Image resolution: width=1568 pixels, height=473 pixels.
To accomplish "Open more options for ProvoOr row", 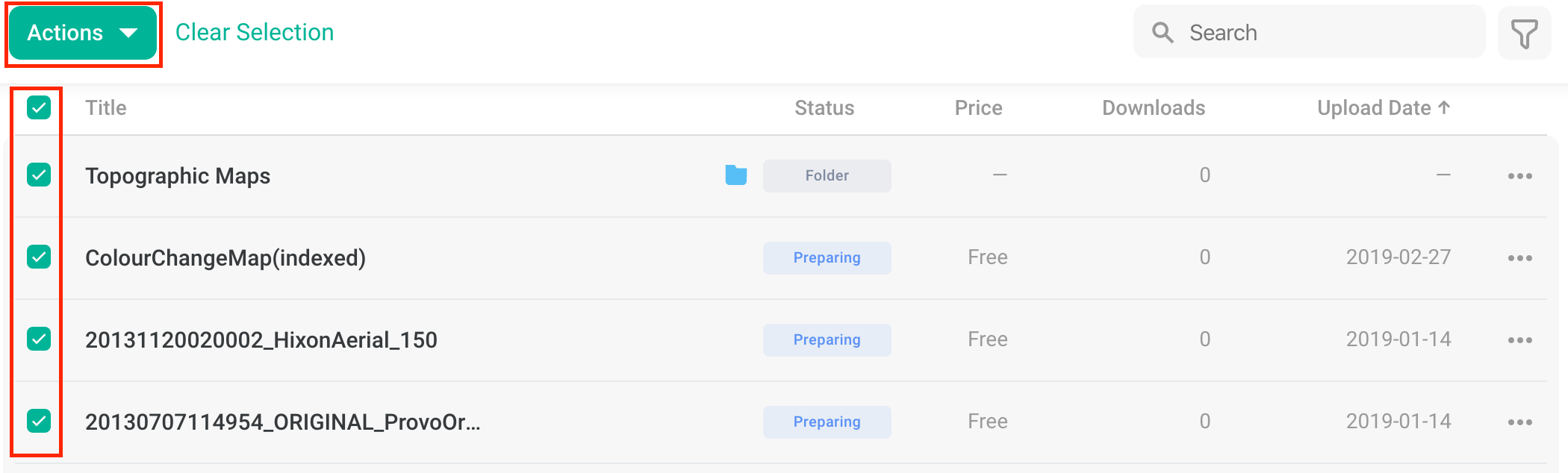I will click(x=1519, y=422).
